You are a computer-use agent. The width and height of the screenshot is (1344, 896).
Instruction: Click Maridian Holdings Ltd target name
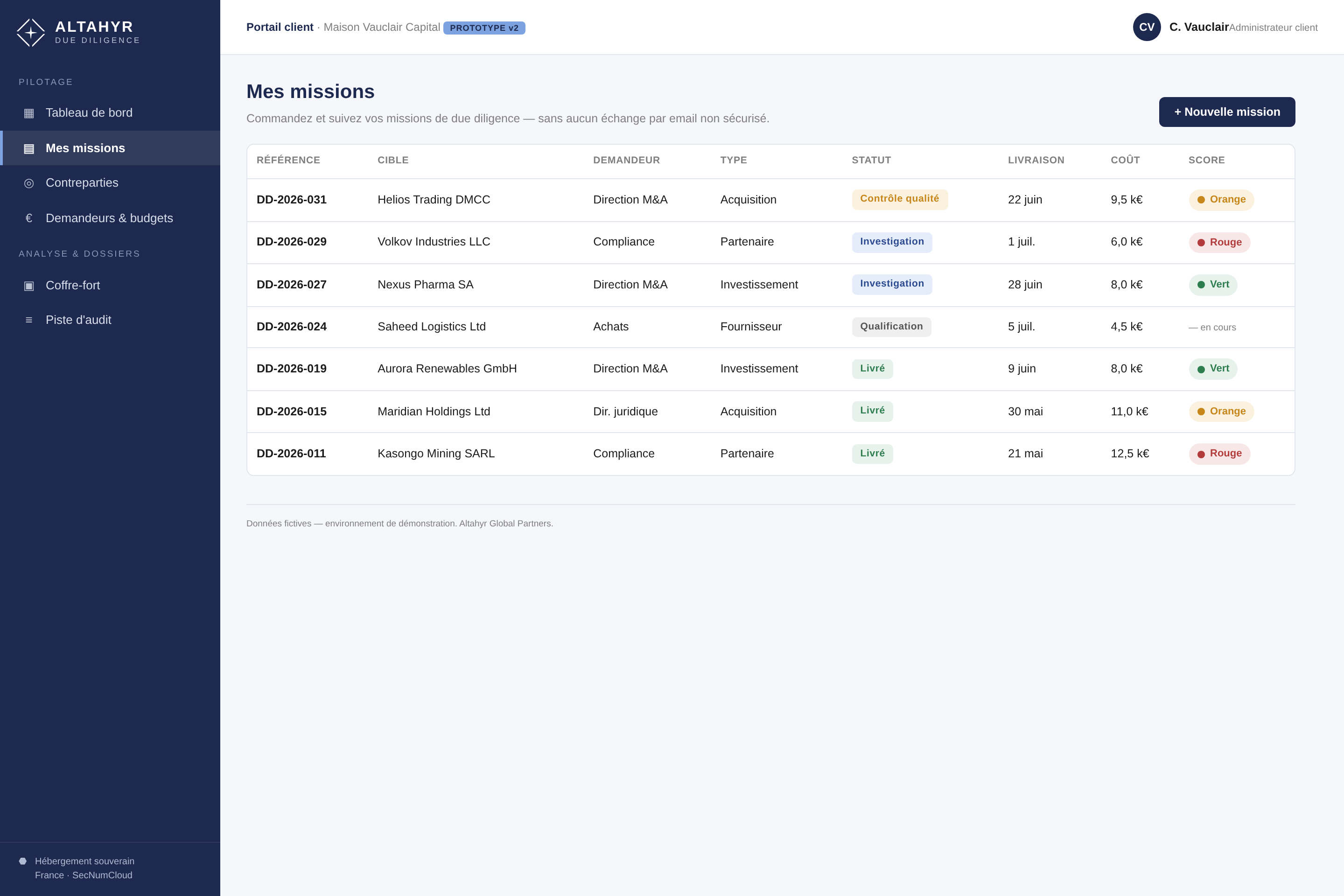coord(434,412)
